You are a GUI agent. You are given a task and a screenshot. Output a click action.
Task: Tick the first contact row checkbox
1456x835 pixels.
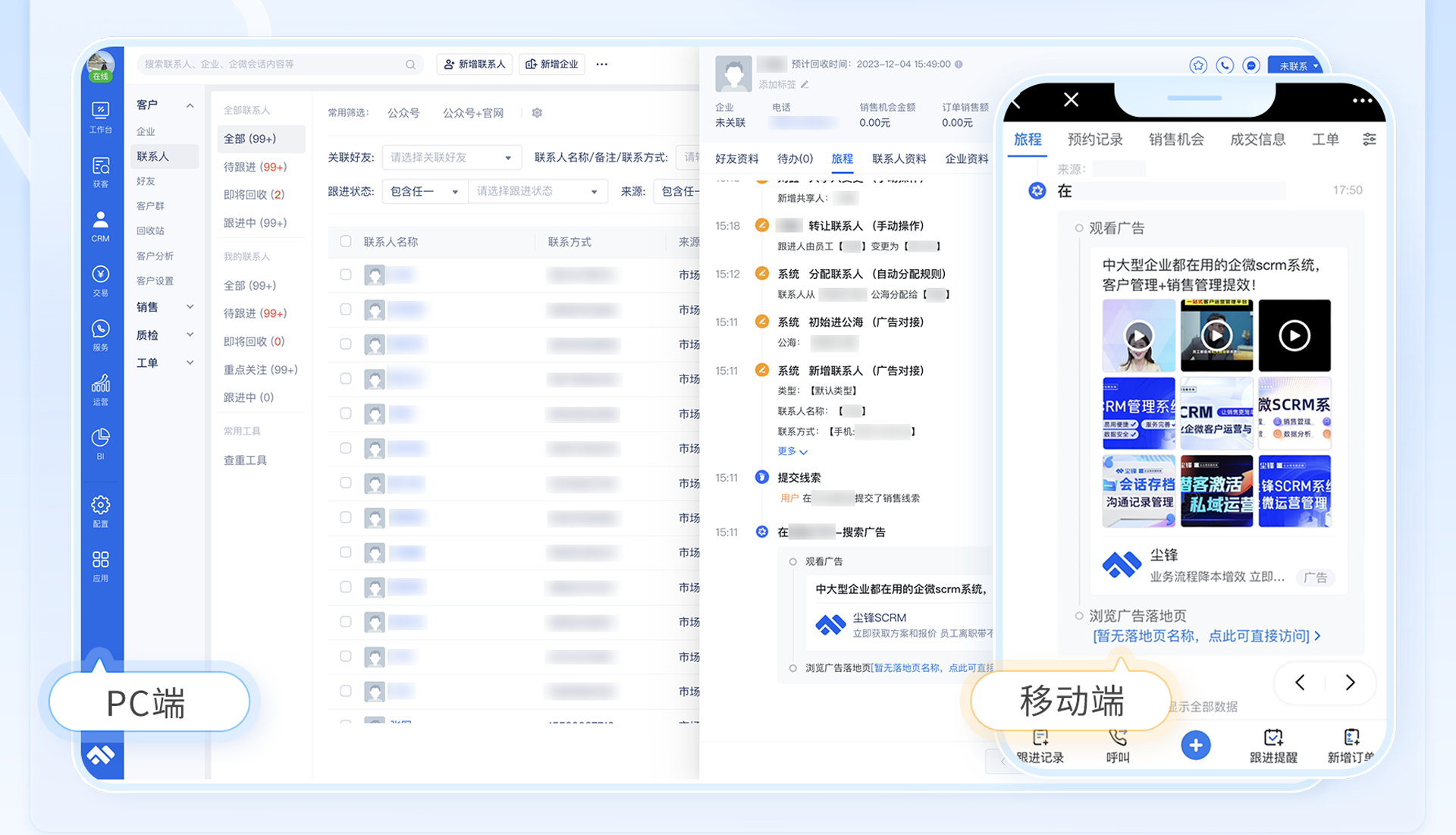point(346,275)
